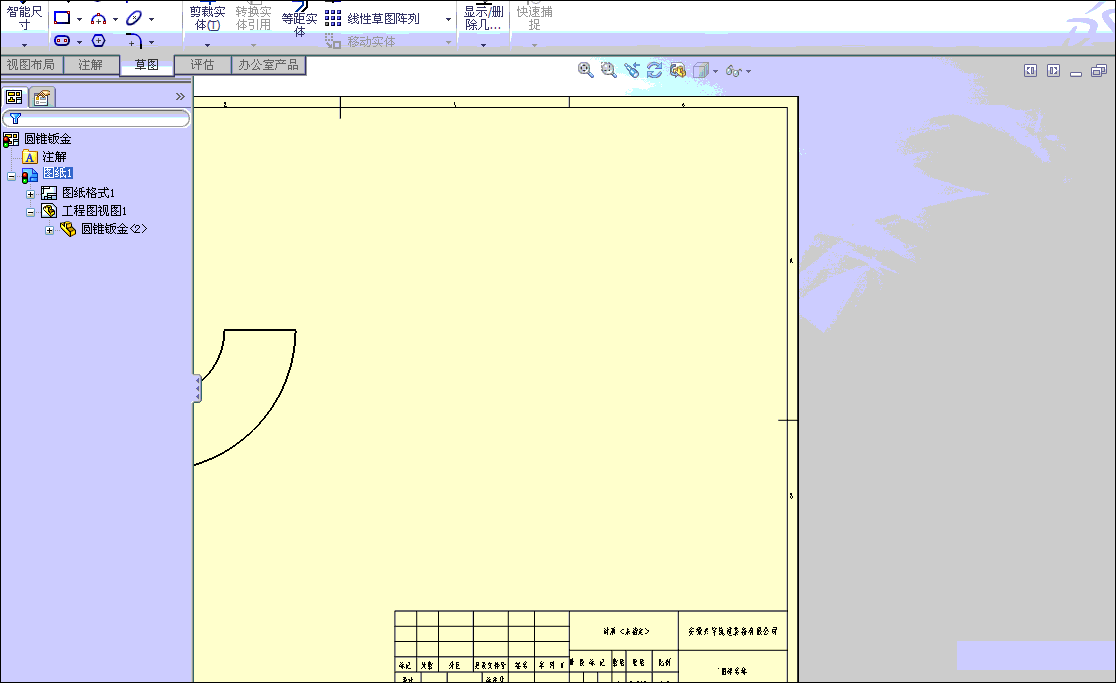
Task: Open the Hide/Show Items dropdown arrow
Action: pos(748,71)
